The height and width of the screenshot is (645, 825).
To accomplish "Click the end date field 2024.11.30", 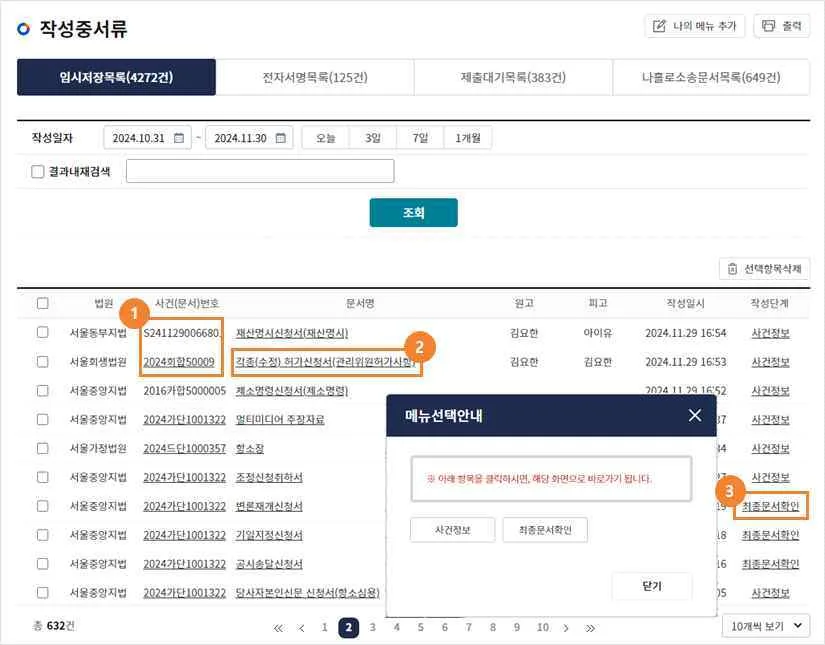I will click(x=249, y=138).
